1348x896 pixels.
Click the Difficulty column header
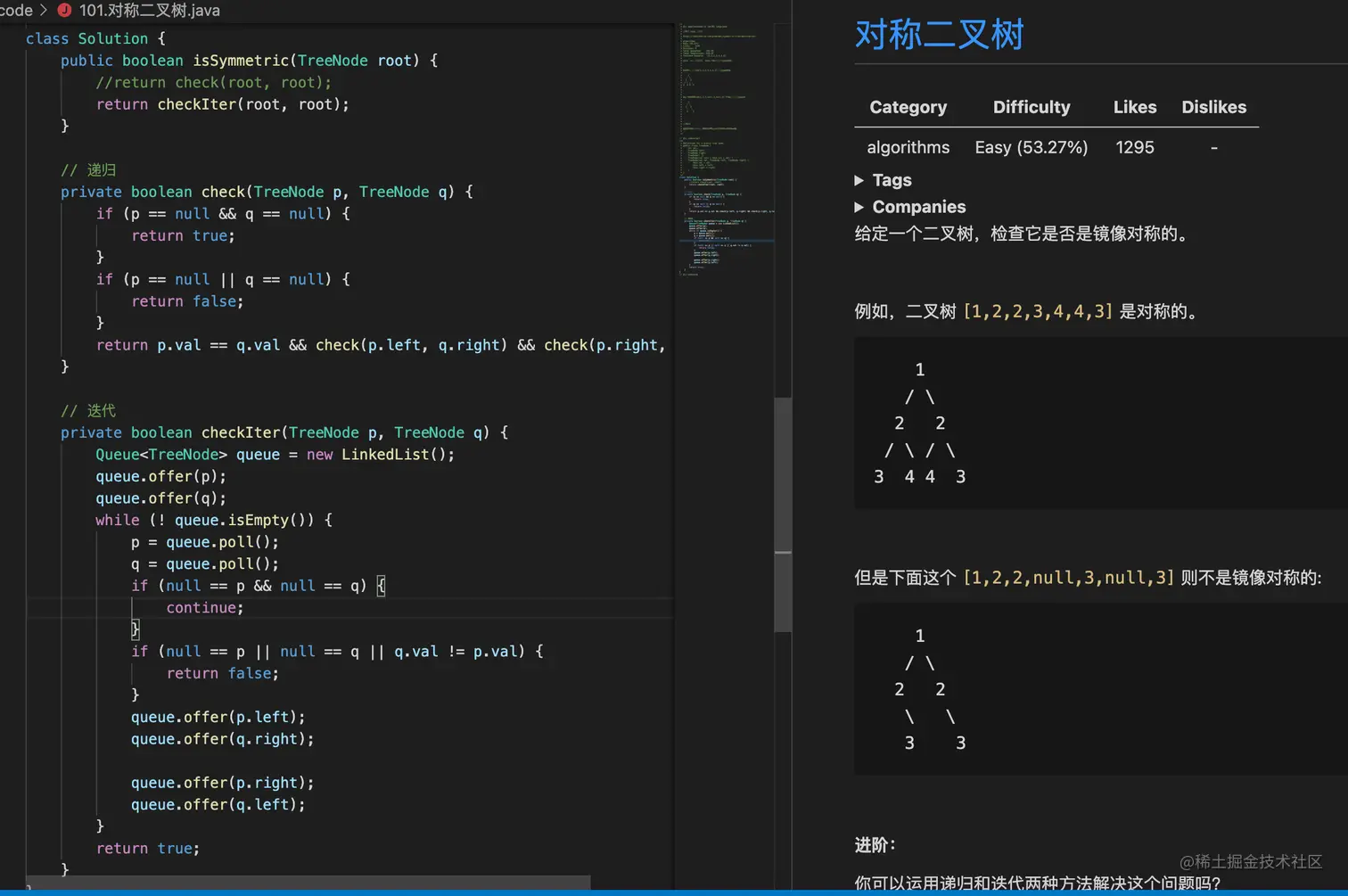[1032, 107]
